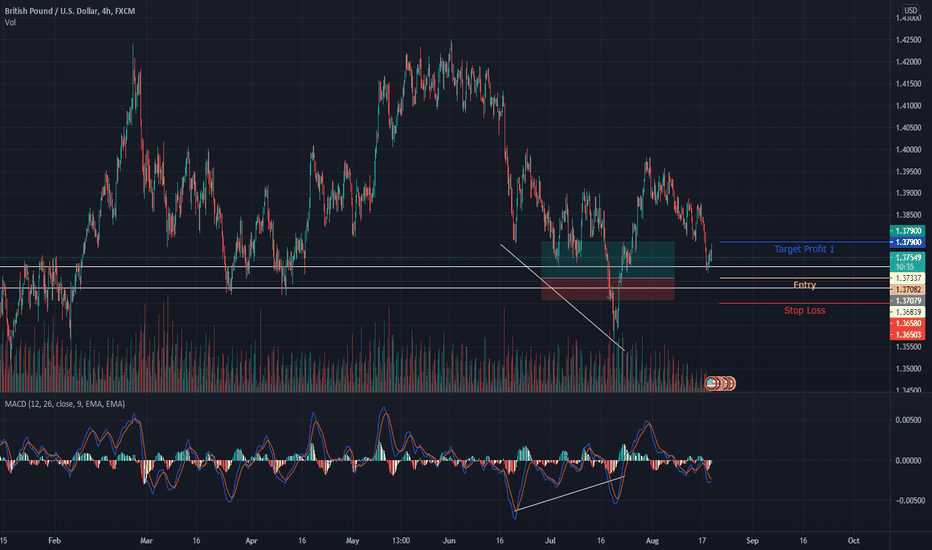Select the white divergence trend line on MACD

pos(569,494)
